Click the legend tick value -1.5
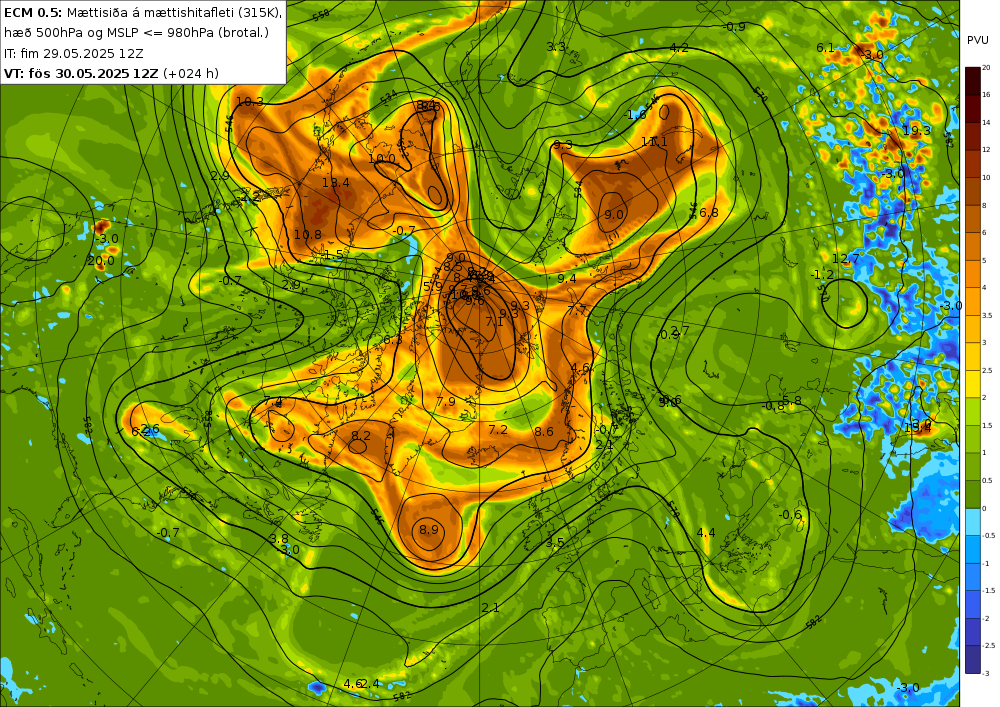1000x707 pixels. pos(988,591)
